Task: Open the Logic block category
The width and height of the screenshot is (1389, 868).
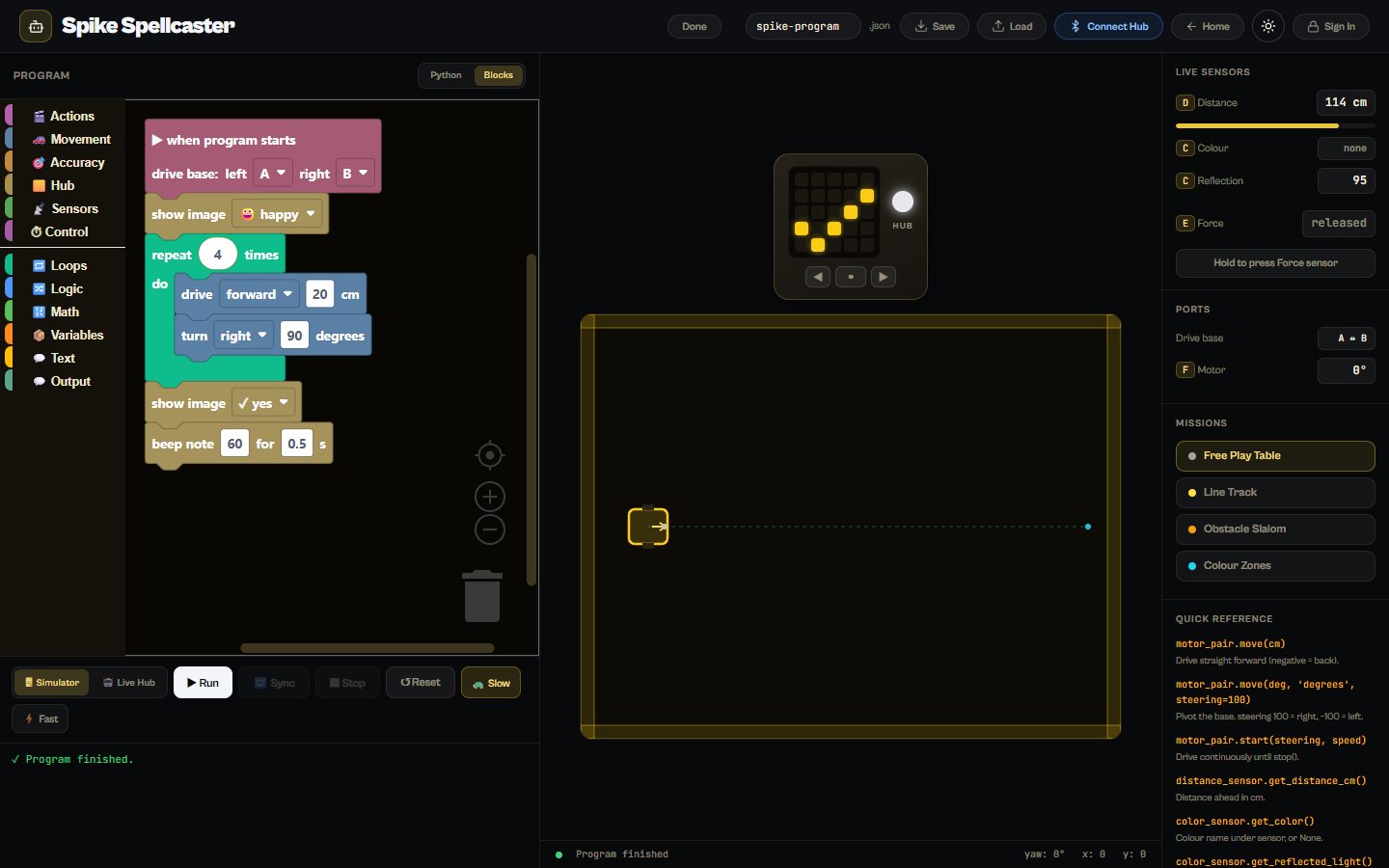Action: pos(63,288)
